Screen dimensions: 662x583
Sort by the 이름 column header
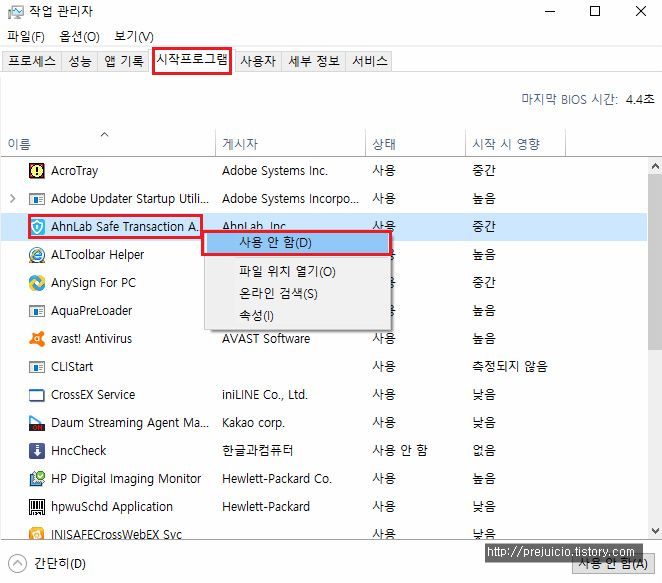pos(108,144)
